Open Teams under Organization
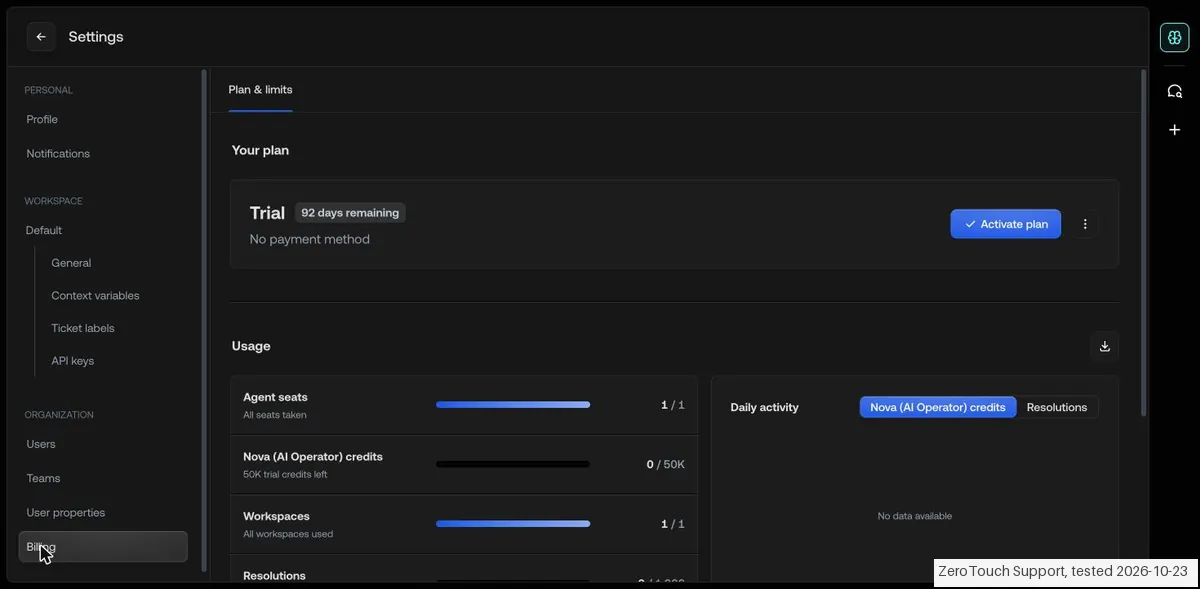The height and width of the screenshot is (589, 1200). (x=43, y=478)
